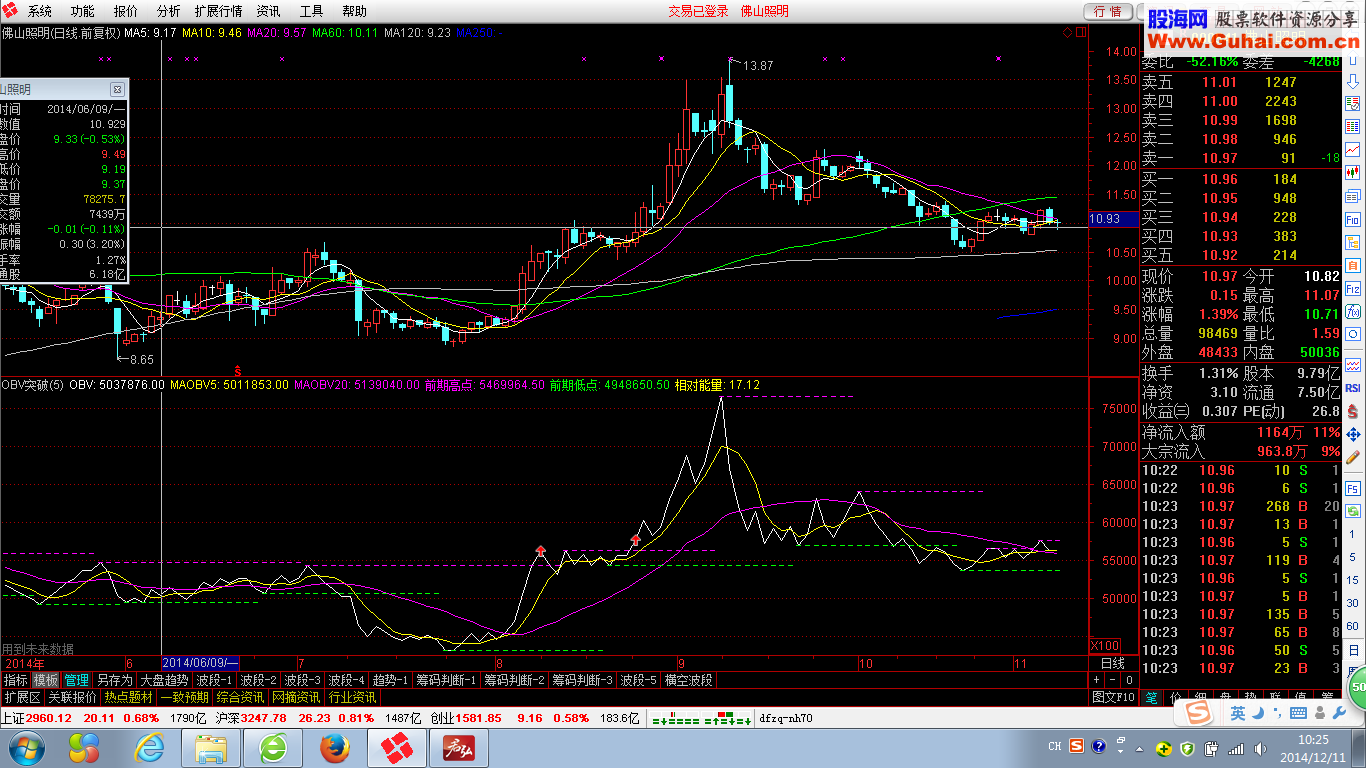Select daily period 日 in right sidebar

point(1351,651)
